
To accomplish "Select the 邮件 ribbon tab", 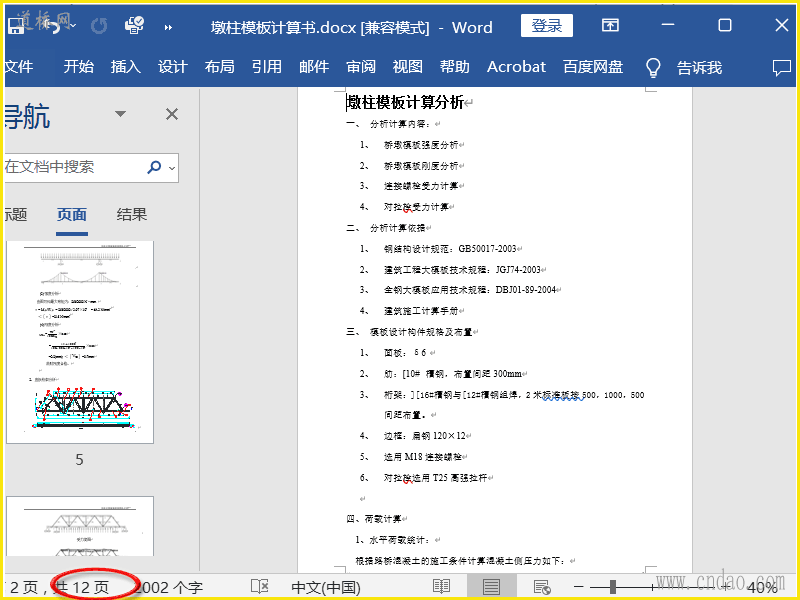I will (314, 67).
